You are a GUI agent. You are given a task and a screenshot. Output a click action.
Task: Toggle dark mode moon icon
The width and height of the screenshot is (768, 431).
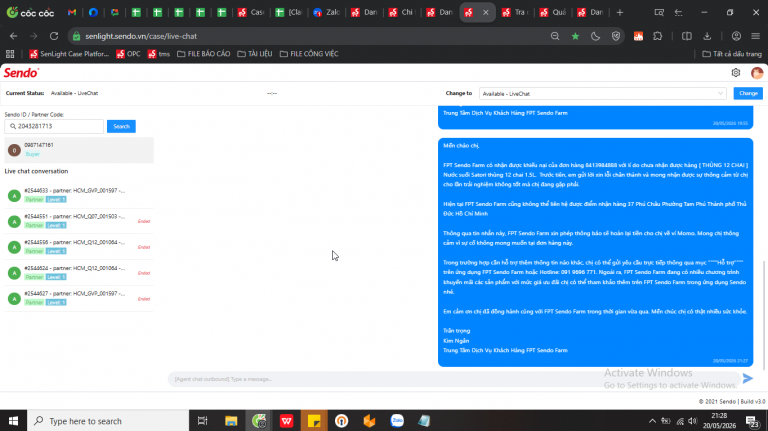pyautogui.click(x=596, y=36)
